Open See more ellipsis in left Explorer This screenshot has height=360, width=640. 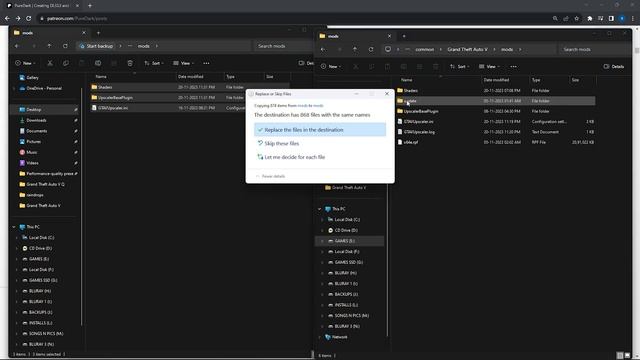pyautogui.click(x=206, y=63)
